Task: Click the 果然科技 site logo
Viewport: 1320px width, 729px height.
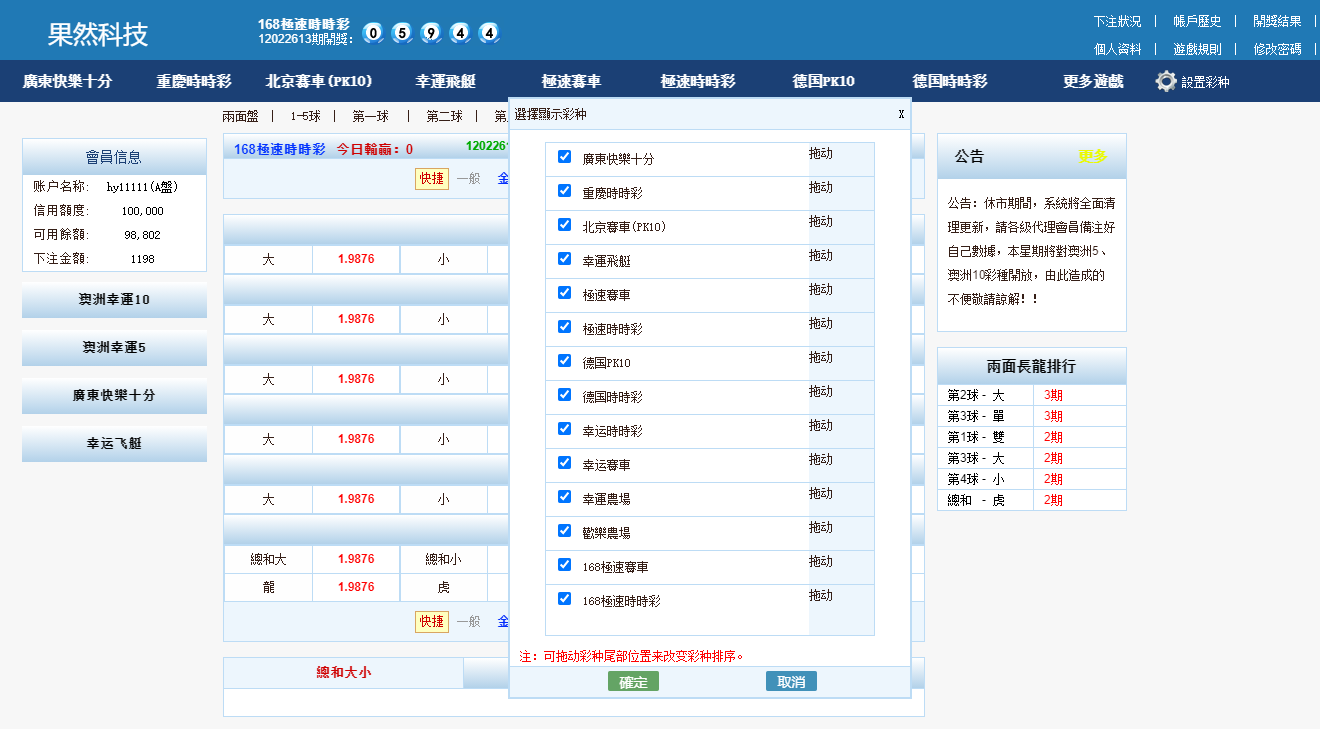Action: [x=97, y=32]
